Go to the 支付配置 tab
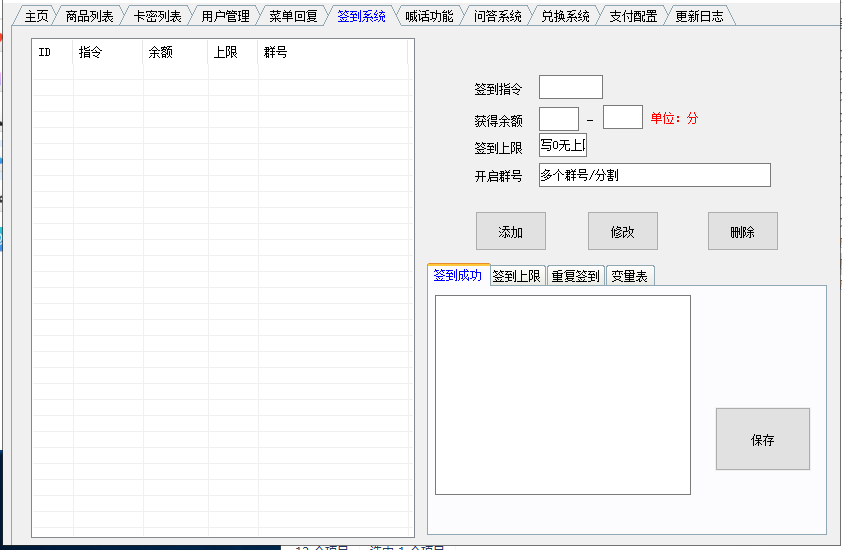Viewport: 842px width, 550px height. coord(633,16)
